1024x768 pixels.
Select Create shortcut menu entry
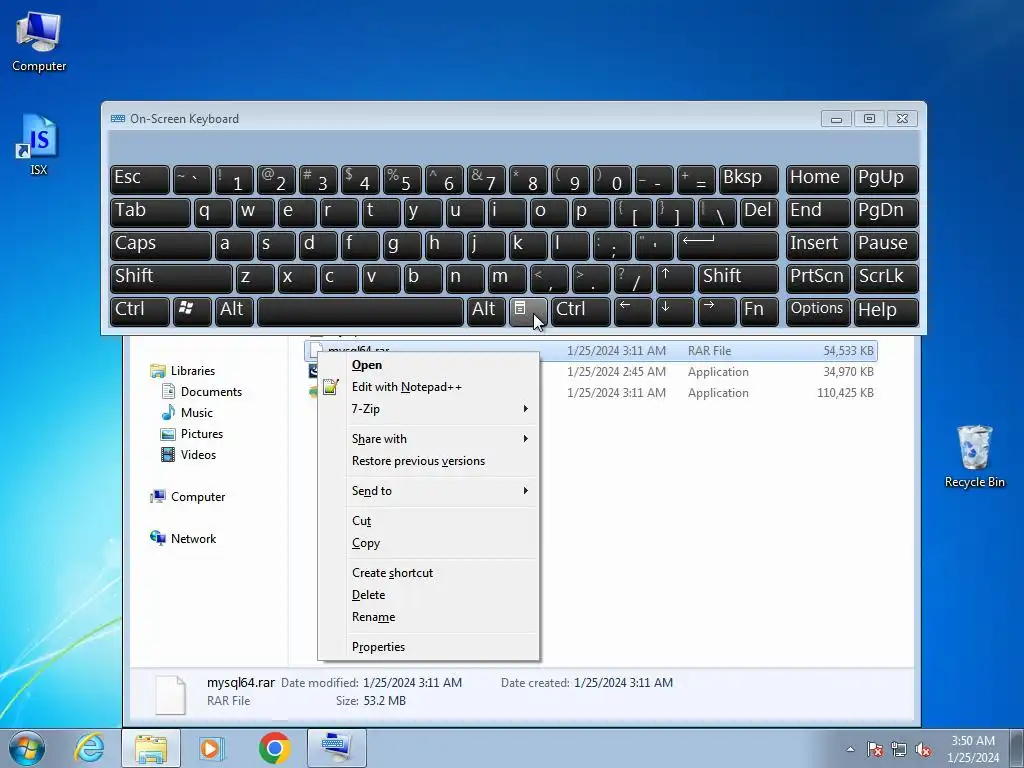click(x=440, y=573)
